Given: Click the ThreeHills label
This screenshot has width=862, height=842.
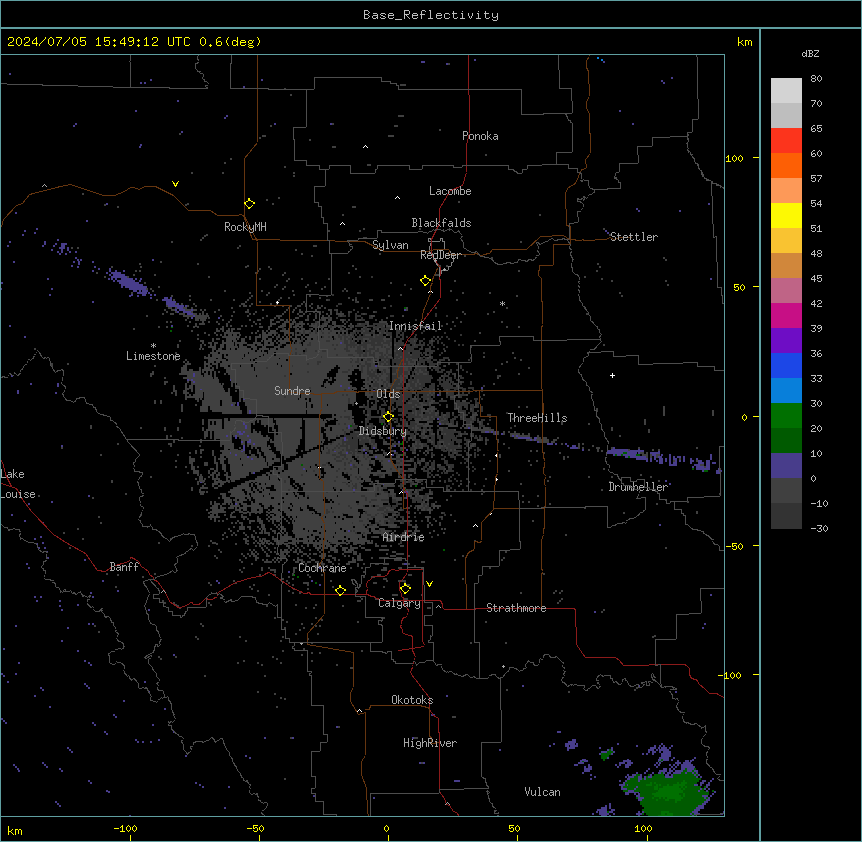Looking at the screenshot, I should coord(537,418).
